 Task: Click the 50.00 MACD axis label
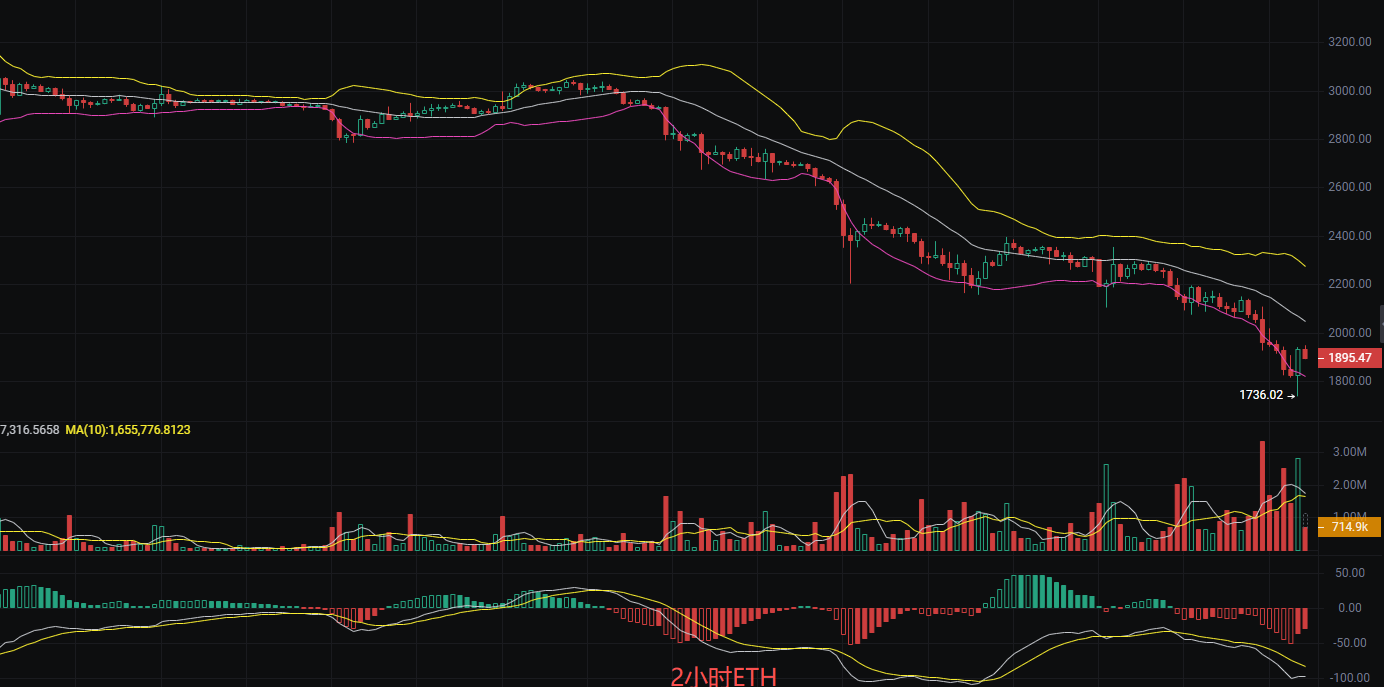pyautogui.click(x=1350, y=573)
